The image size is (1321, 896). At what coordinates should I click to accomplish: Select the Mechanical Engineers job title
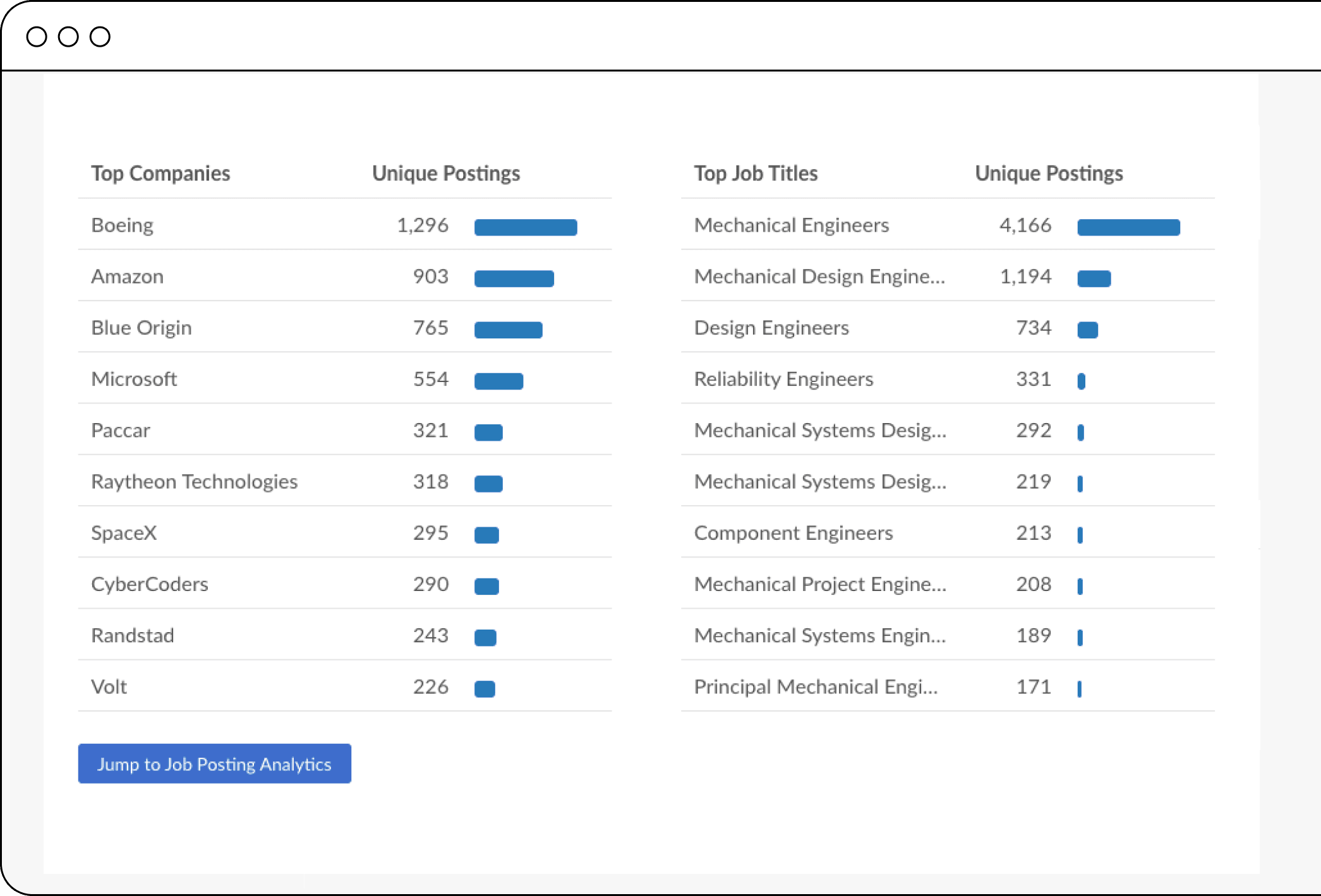(792, 225)
